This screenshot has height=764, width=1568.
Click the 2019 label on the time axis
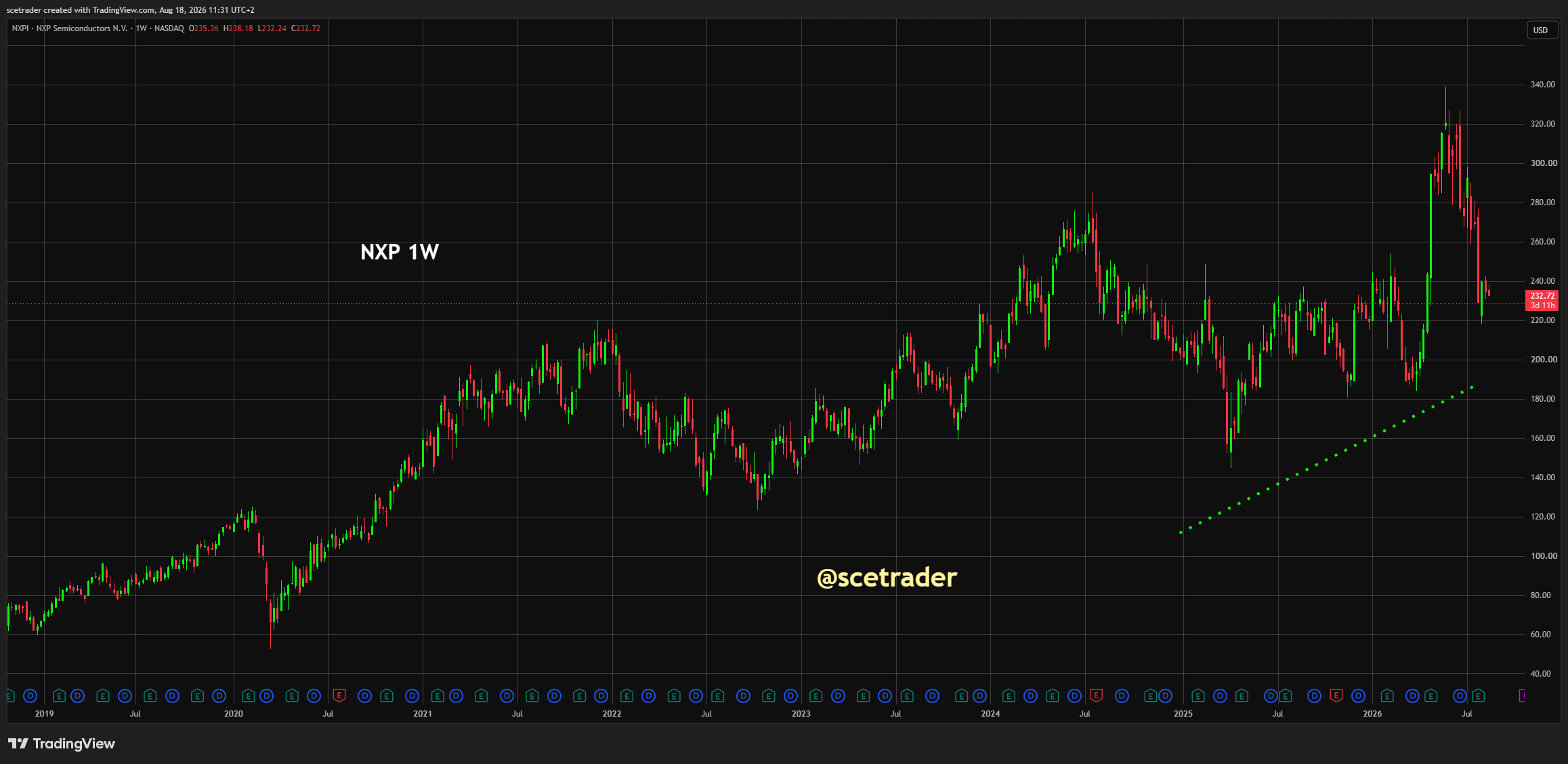click(x=44, y=714)
